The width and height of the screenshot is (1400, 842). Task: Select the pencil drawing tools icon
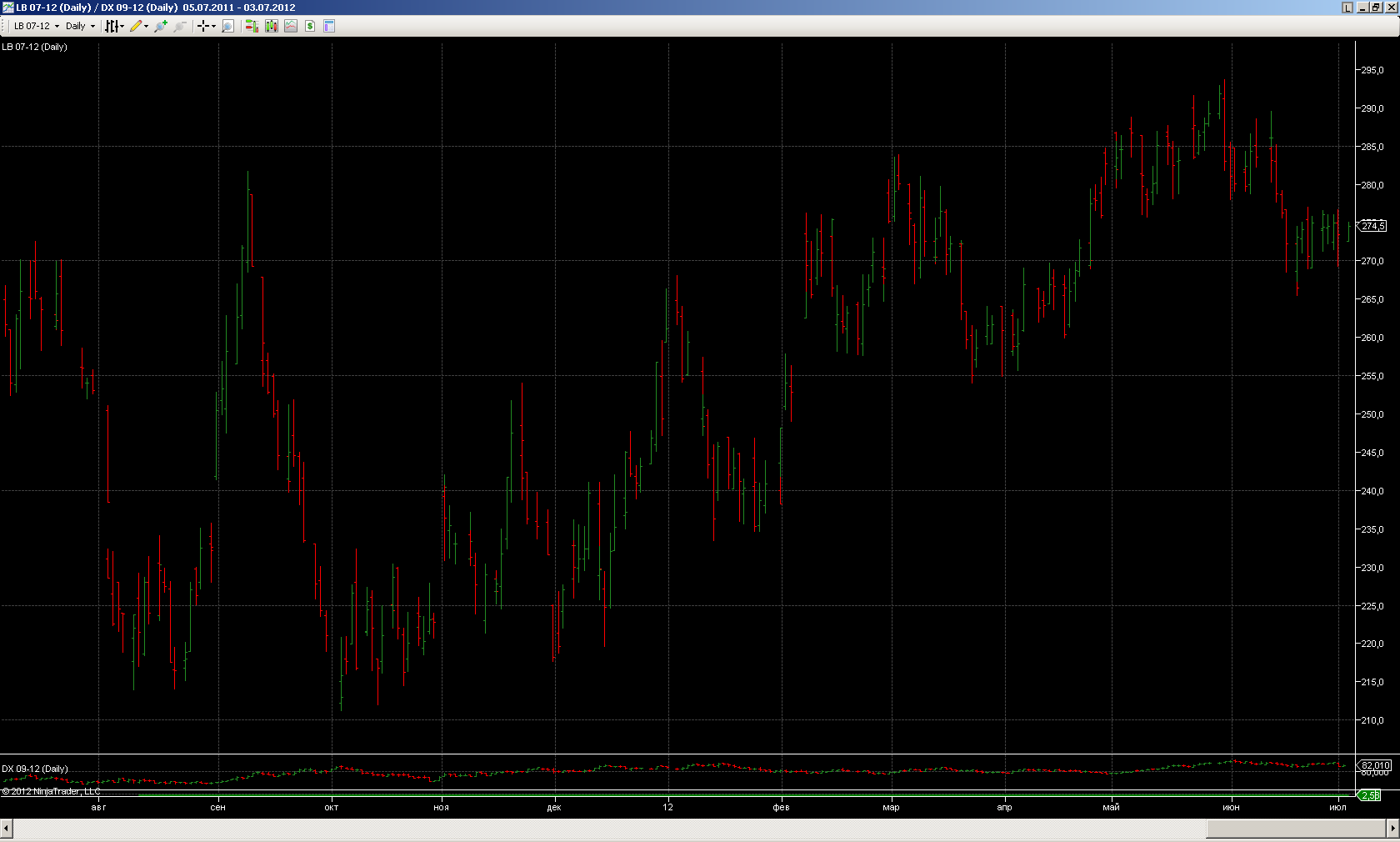pyautogui.click(x=139, y=26)
